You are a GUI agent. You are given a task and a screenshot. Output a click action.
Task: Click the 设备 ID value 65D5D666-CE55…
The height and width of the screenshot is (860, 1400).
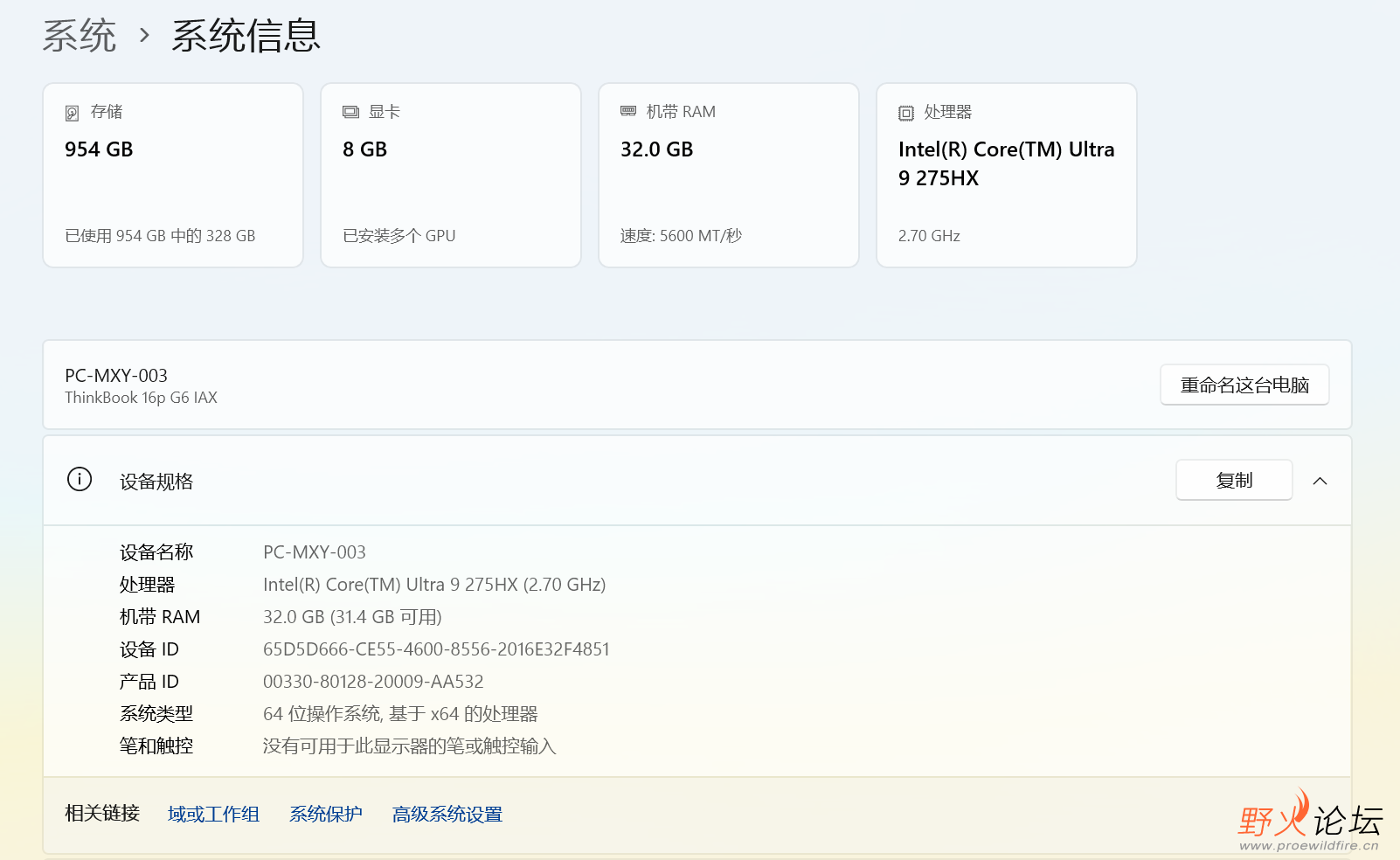436,649
